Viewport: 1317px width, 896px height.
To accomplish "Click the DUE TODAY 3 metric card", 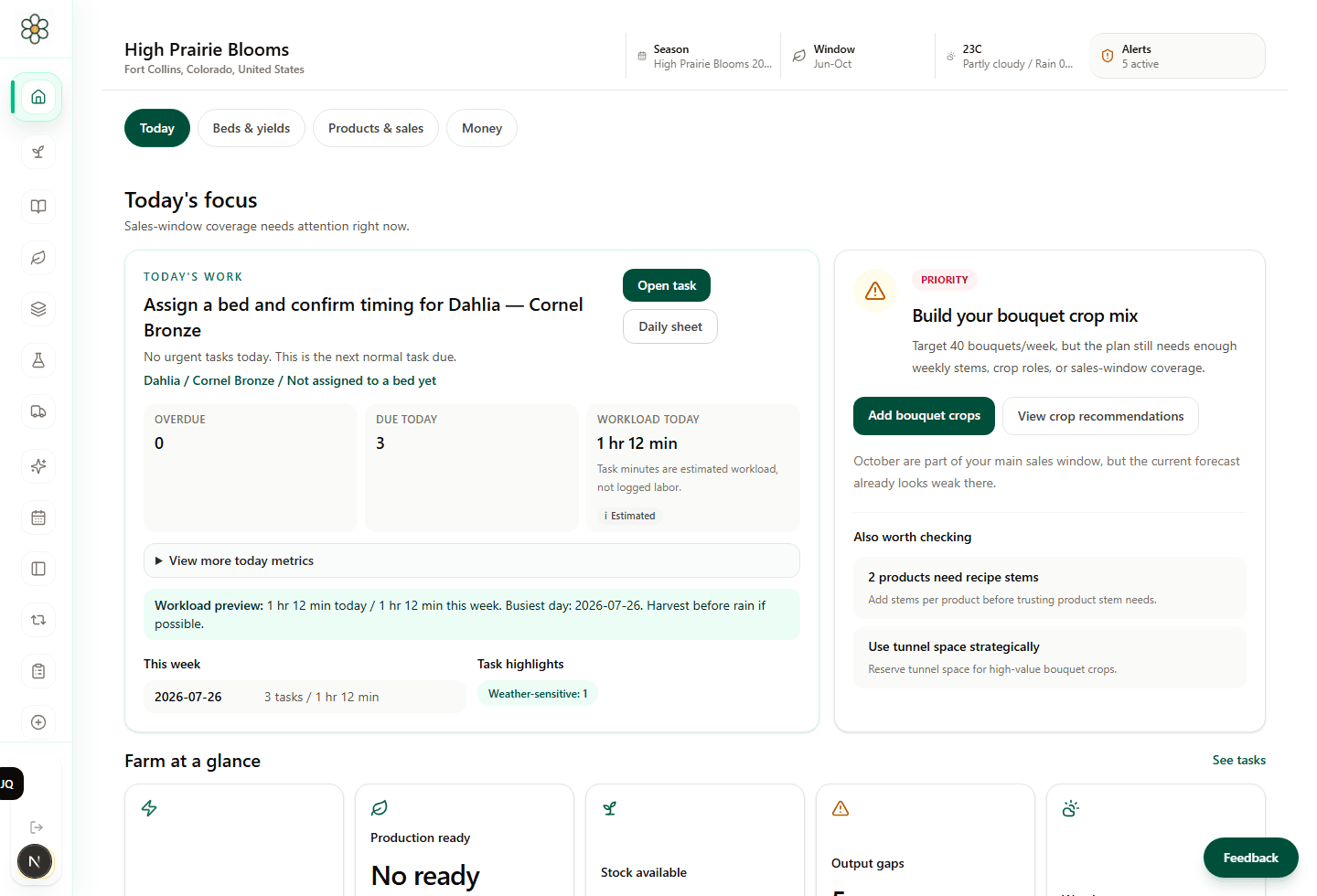I will pyautogui.click(x=472, y=468).
